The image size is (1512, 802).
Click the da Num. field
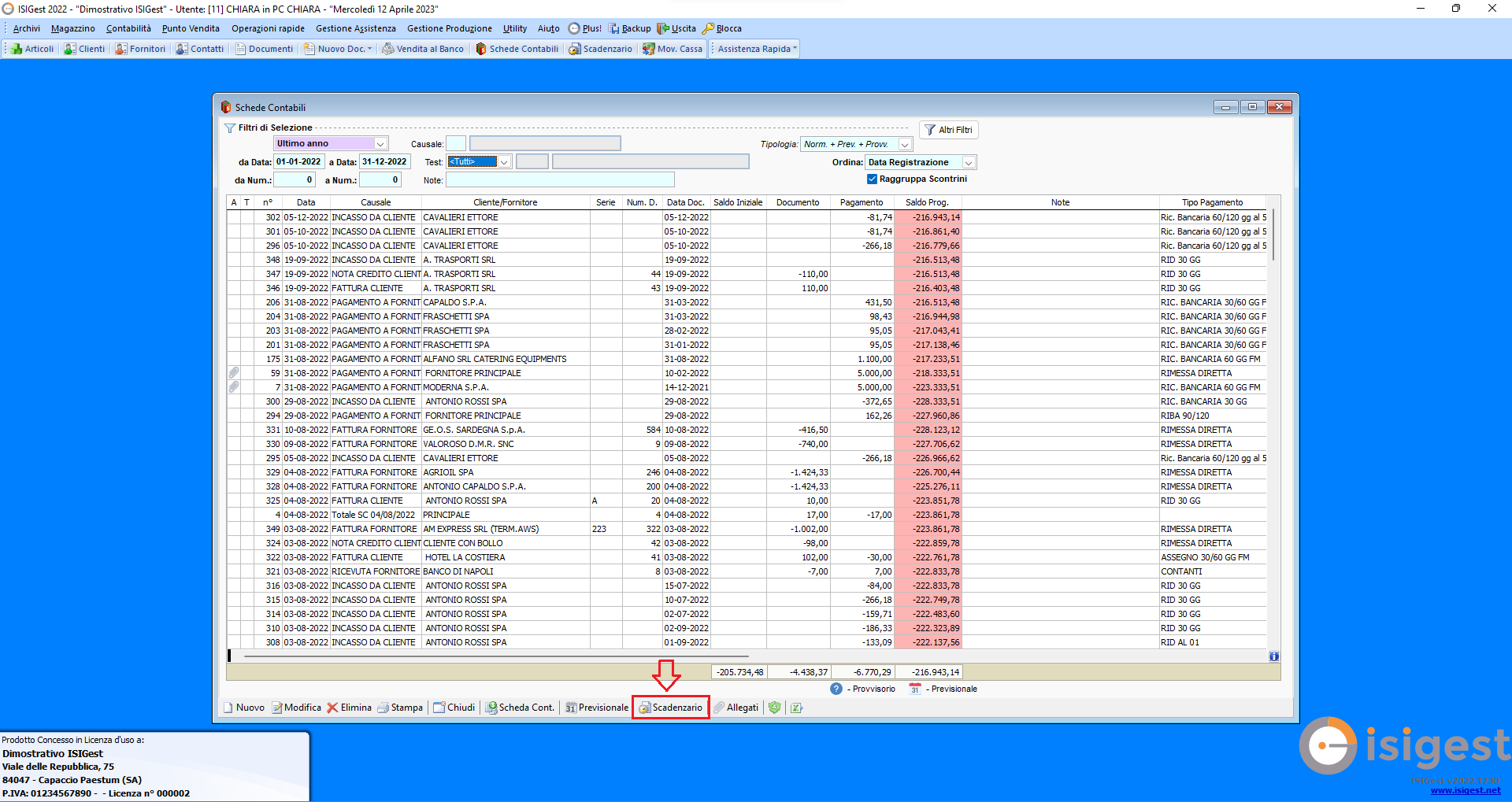[x=295, y=180]
